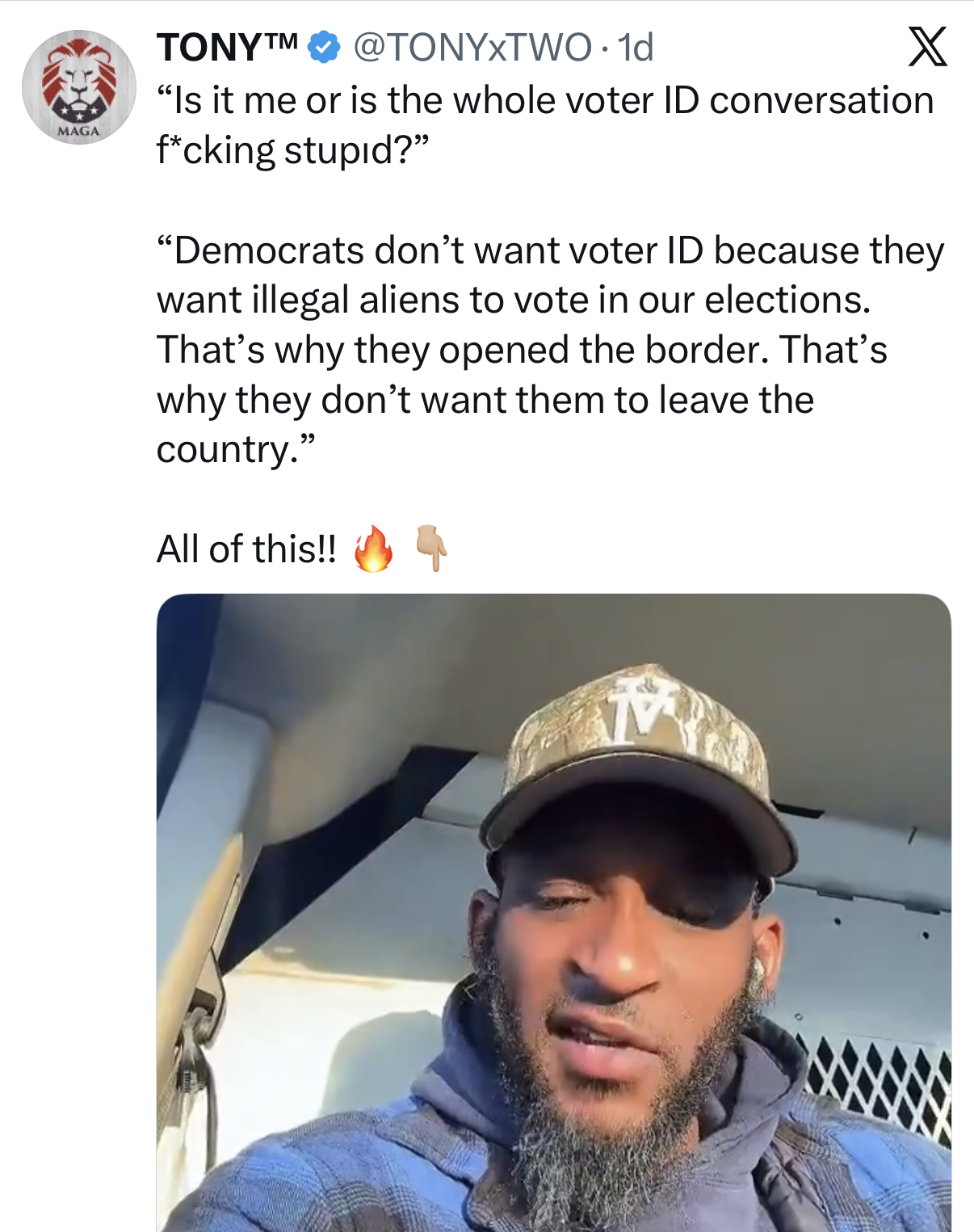Click the line starting "Is it me"

pyautogui.click(x=545, y=101)
